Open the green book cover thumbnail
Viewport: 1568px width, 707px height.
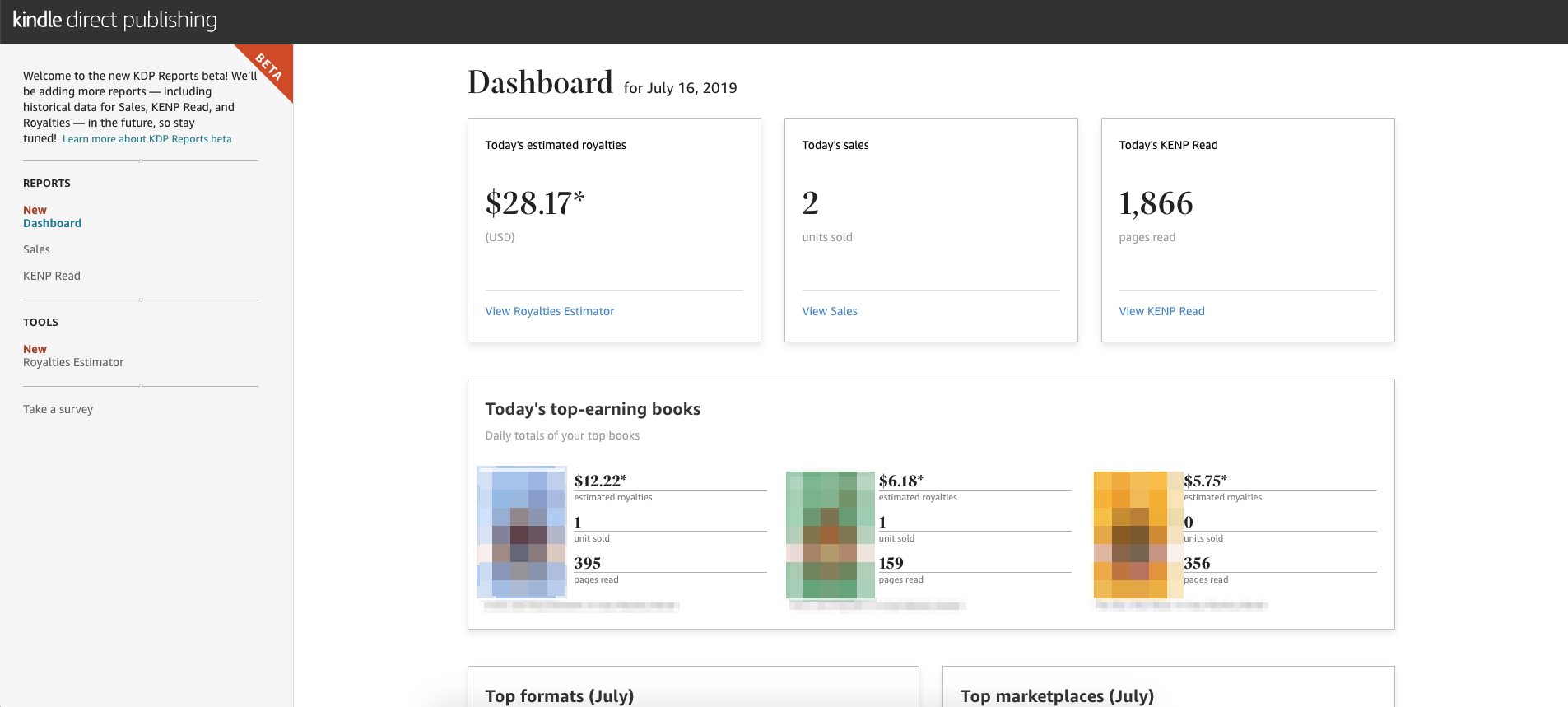[x=831, y=535]
